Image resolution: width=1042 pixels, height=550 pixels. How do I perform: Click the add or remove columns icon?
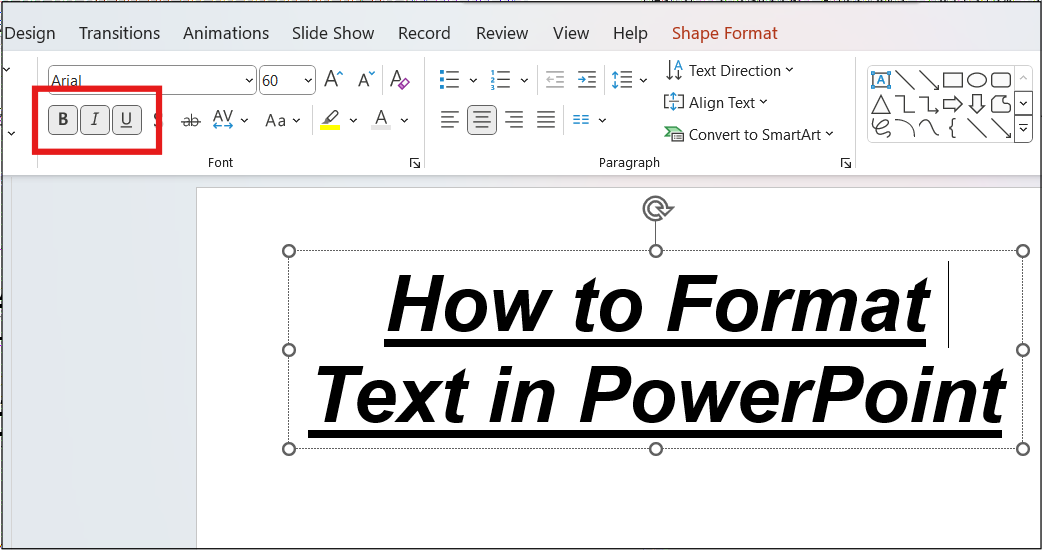[581, 120]
